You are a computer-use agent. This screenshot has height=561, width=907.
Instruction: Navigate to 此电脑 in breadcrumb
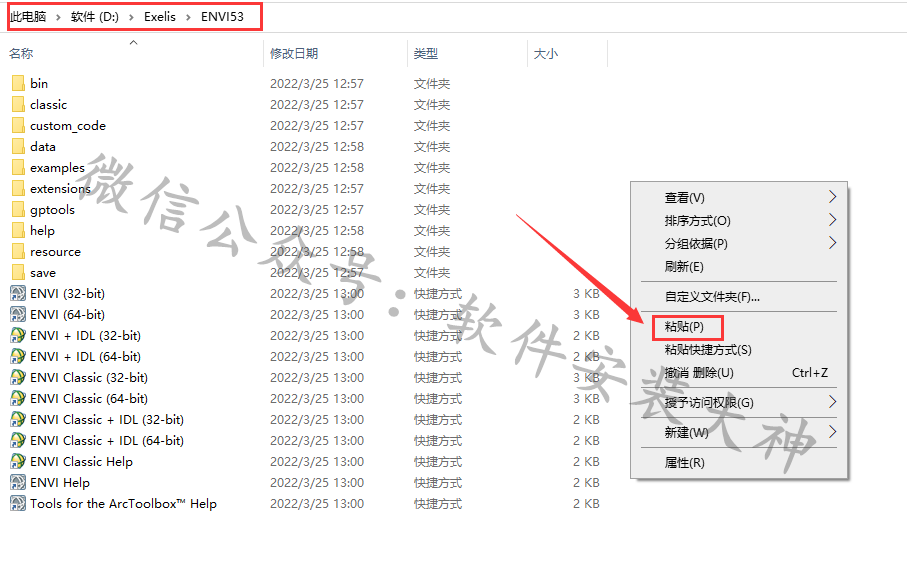coord(28,17)
